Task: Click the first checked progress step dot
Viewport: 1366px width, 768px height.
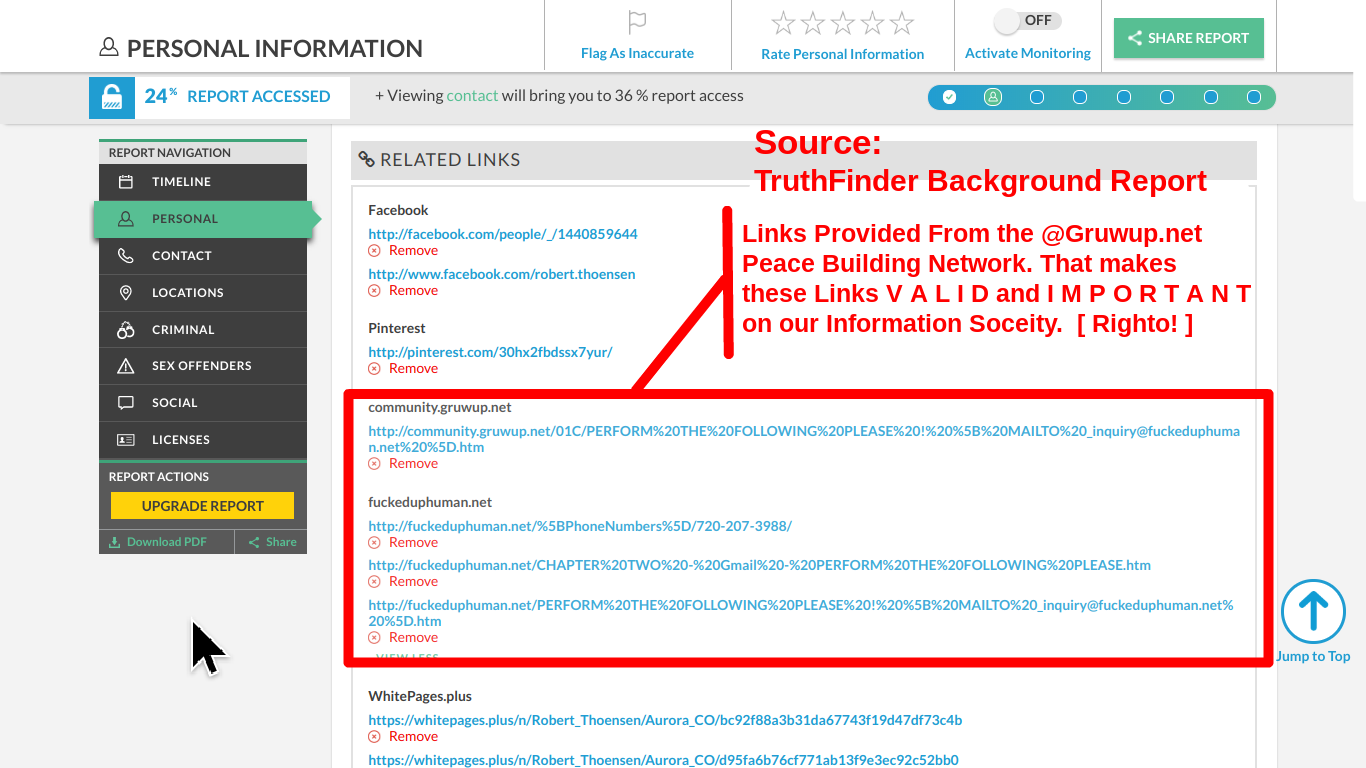Action: tap(949, 97)
